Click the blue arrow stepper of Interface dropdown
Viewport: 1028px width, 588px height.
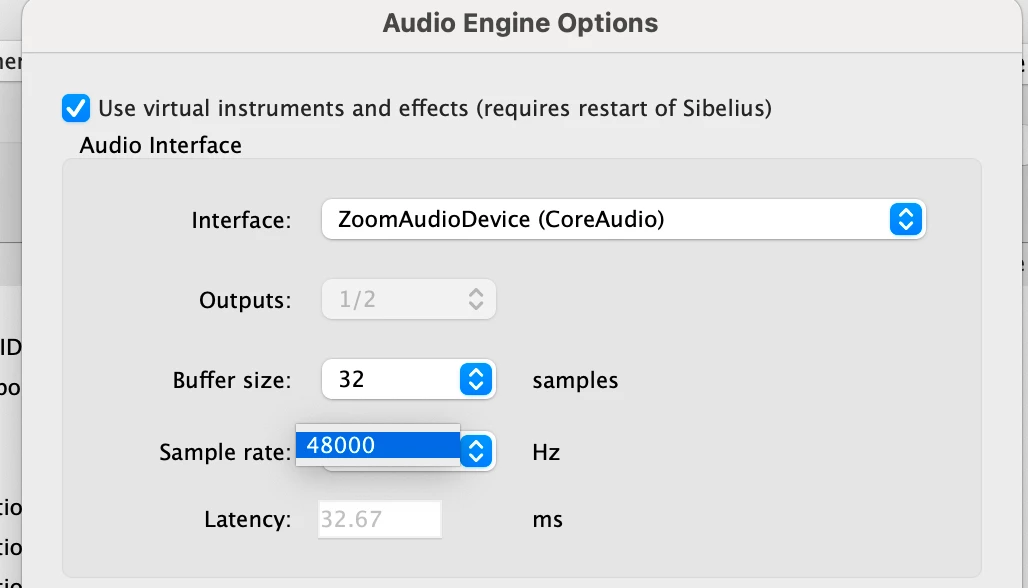904,219
